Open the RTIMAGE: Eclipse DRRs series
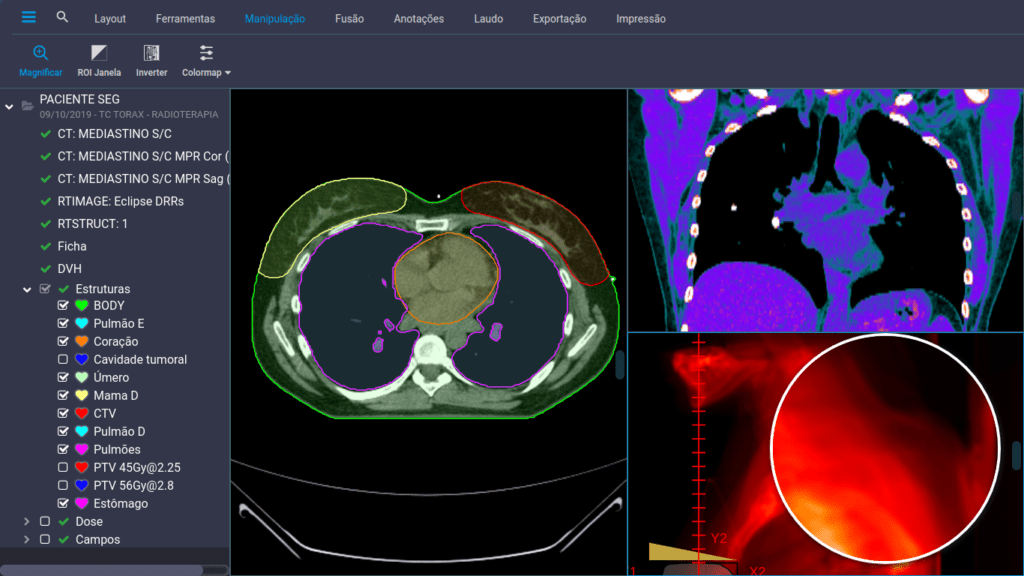This screenshot has height=576, width=1024. point(120,201)
